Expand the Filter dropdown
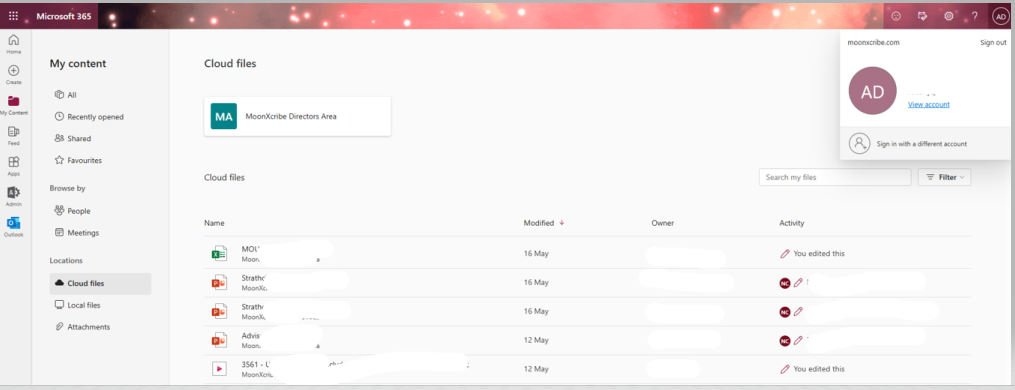The width and height of the screenshot is (1015, 390). point(944,177)
